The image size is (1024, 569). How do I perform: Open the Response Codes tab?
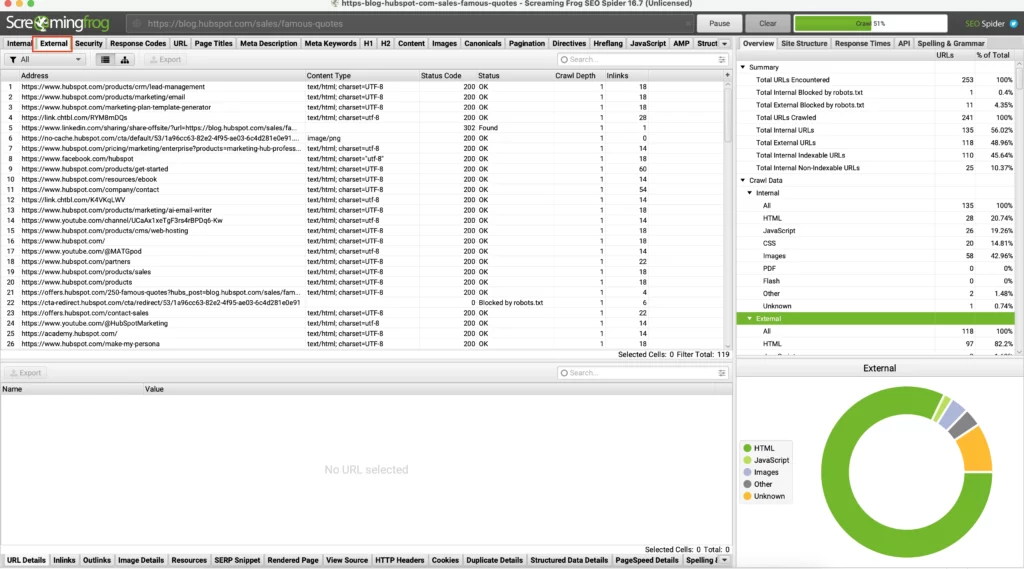coord(138,44)
